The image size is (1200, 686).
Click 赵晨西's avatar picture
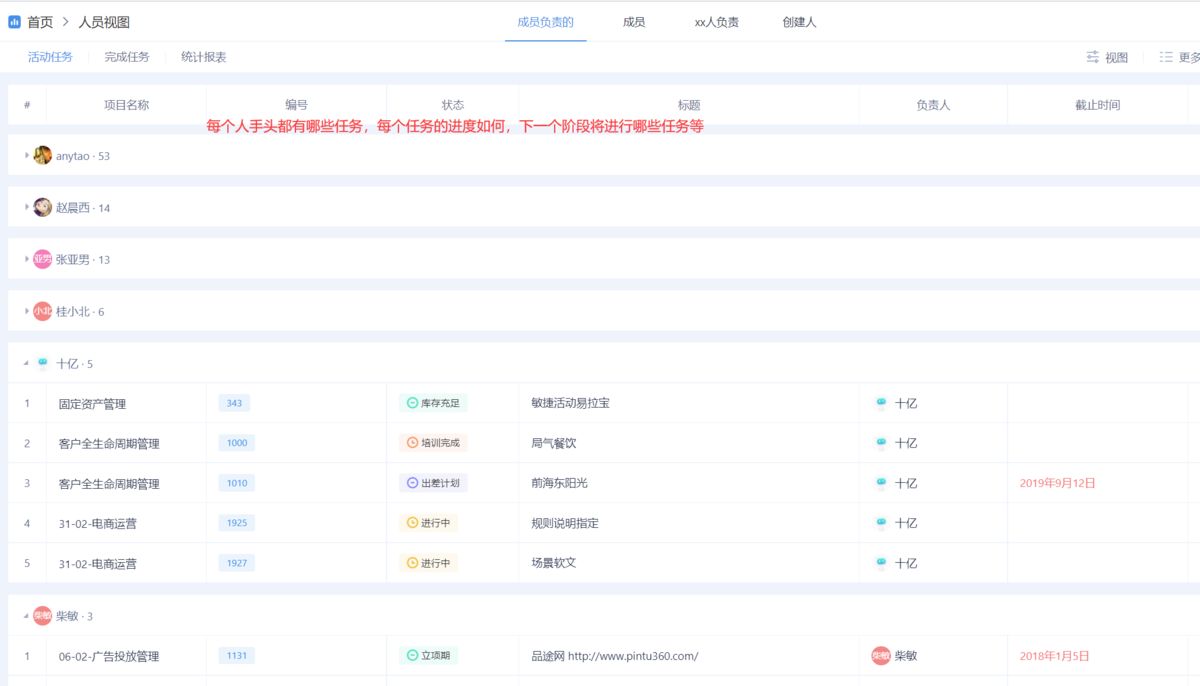tap(42, 207)
